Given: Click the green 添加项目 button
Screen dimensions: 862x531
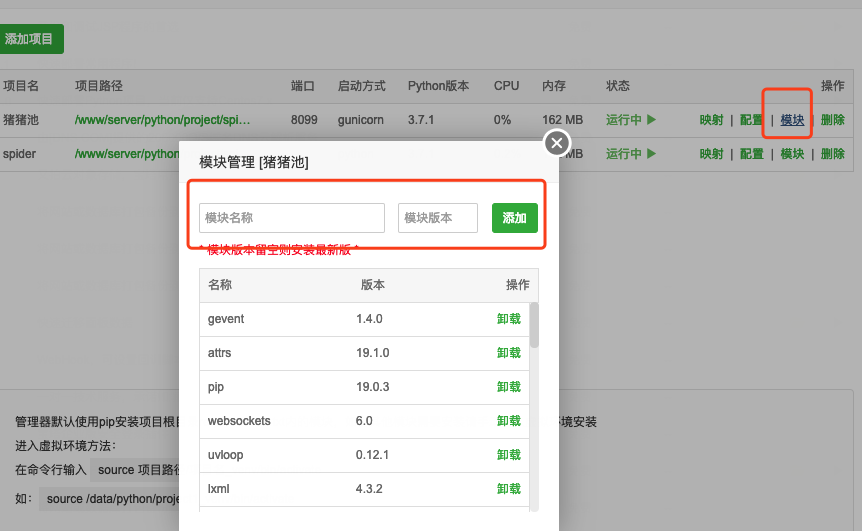Looking at the screenshot, I should (x=30, y=39).
